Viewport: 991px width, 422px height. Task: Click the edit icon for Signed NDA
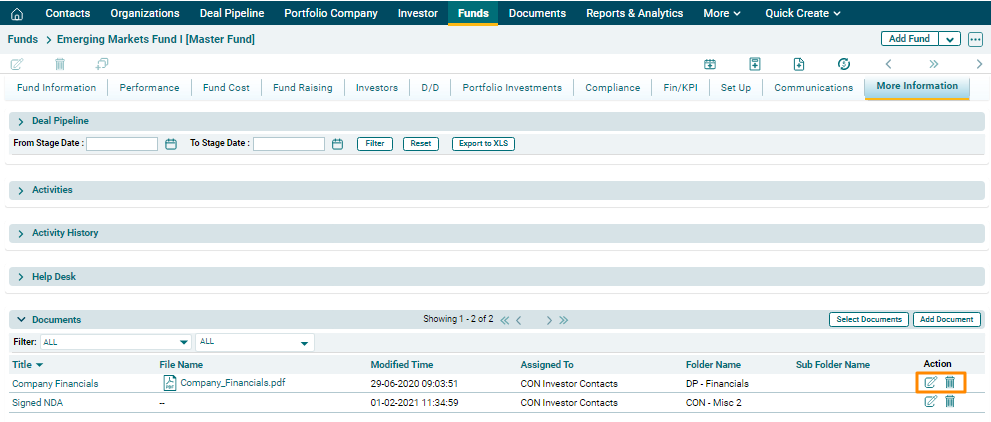[931, 401]
